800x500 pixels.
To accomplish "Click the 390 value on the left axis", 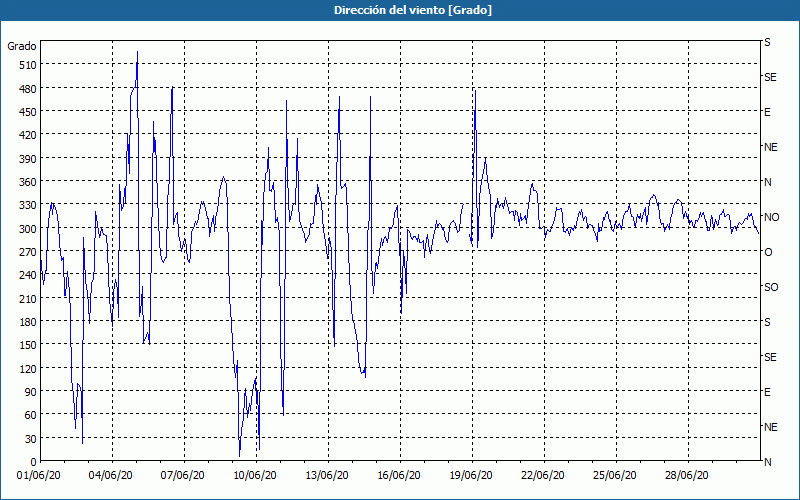I will [28, 159].
